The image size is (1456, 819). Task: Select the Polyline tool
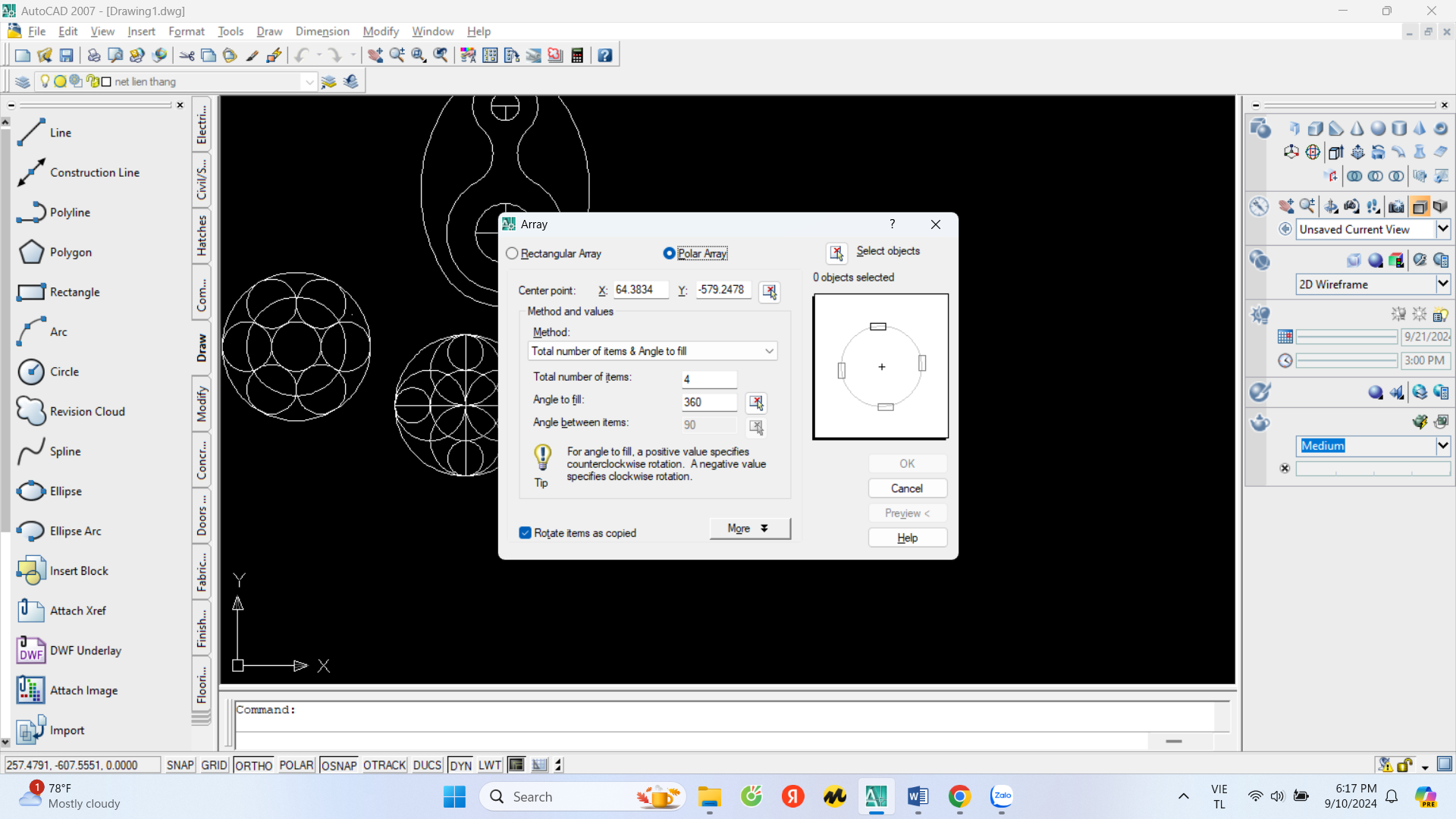tap(54, 212)
